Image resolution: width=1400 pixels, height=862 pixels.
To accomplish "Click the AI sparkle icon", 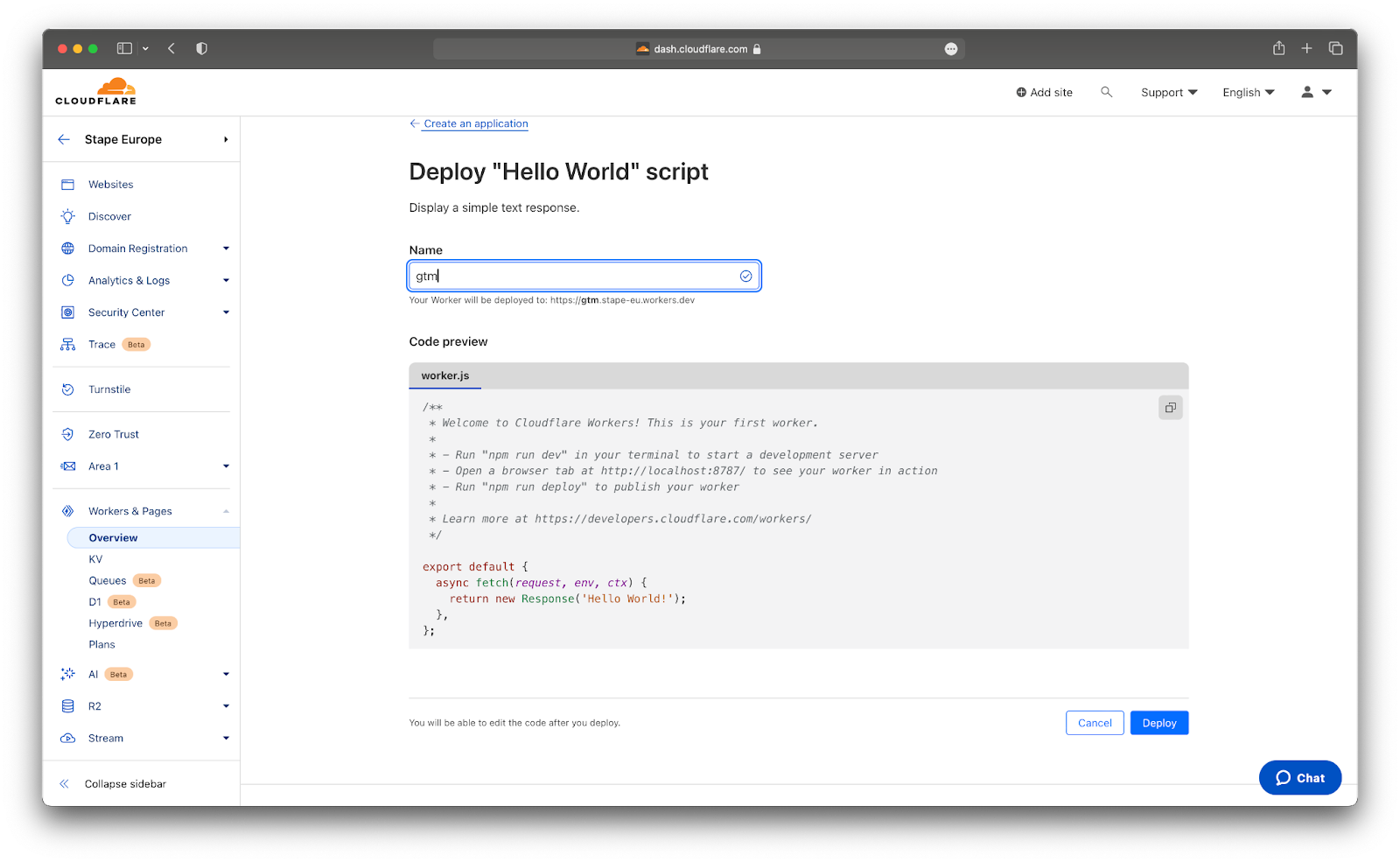I will pyautogui.click(x=67, y=674).
